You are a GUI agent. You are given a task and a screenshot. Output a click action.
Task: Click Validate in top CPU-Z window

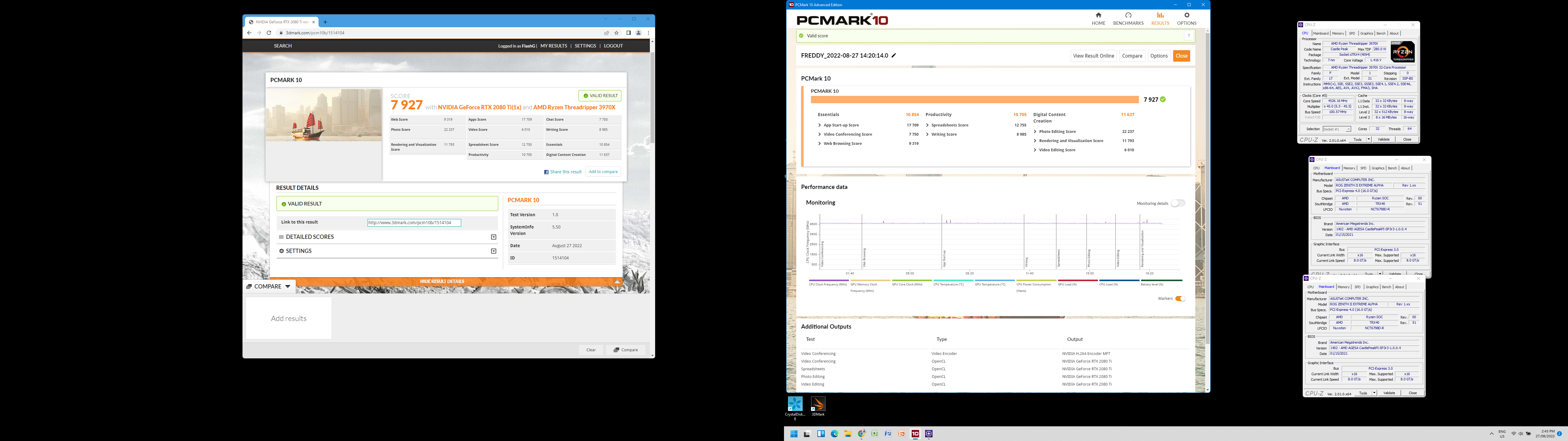click(x=1384, y=139)
